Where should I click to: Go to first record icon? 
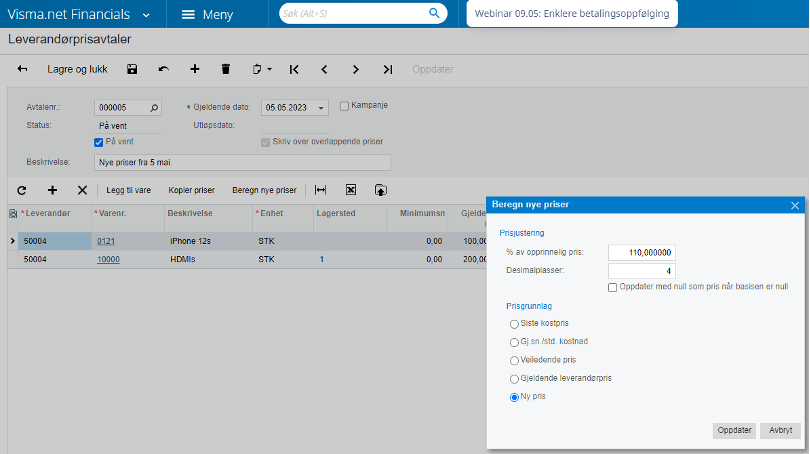point(294,69)
